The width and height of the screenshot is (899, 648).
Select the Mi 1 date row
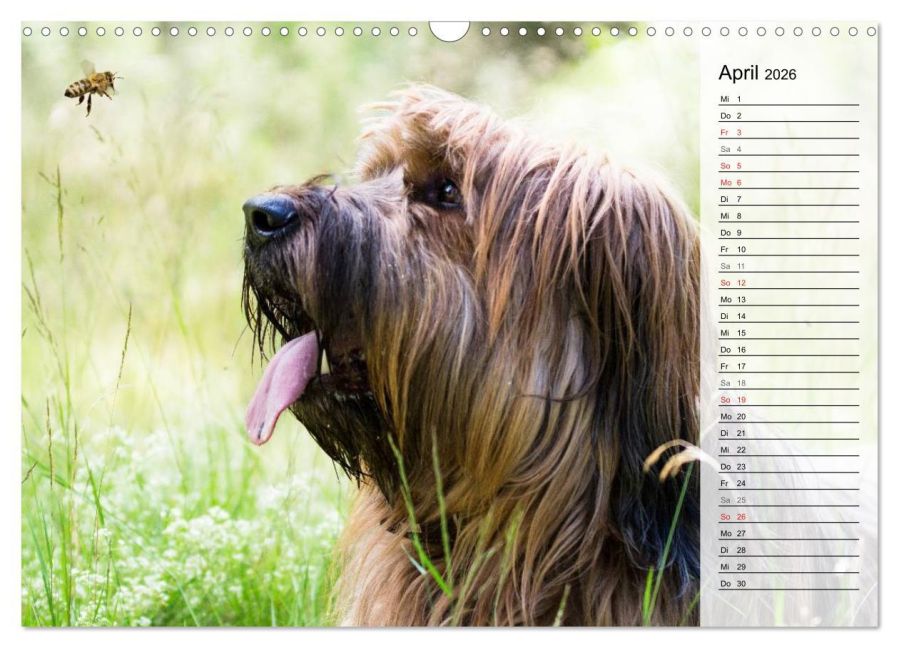tap(789, 99)
